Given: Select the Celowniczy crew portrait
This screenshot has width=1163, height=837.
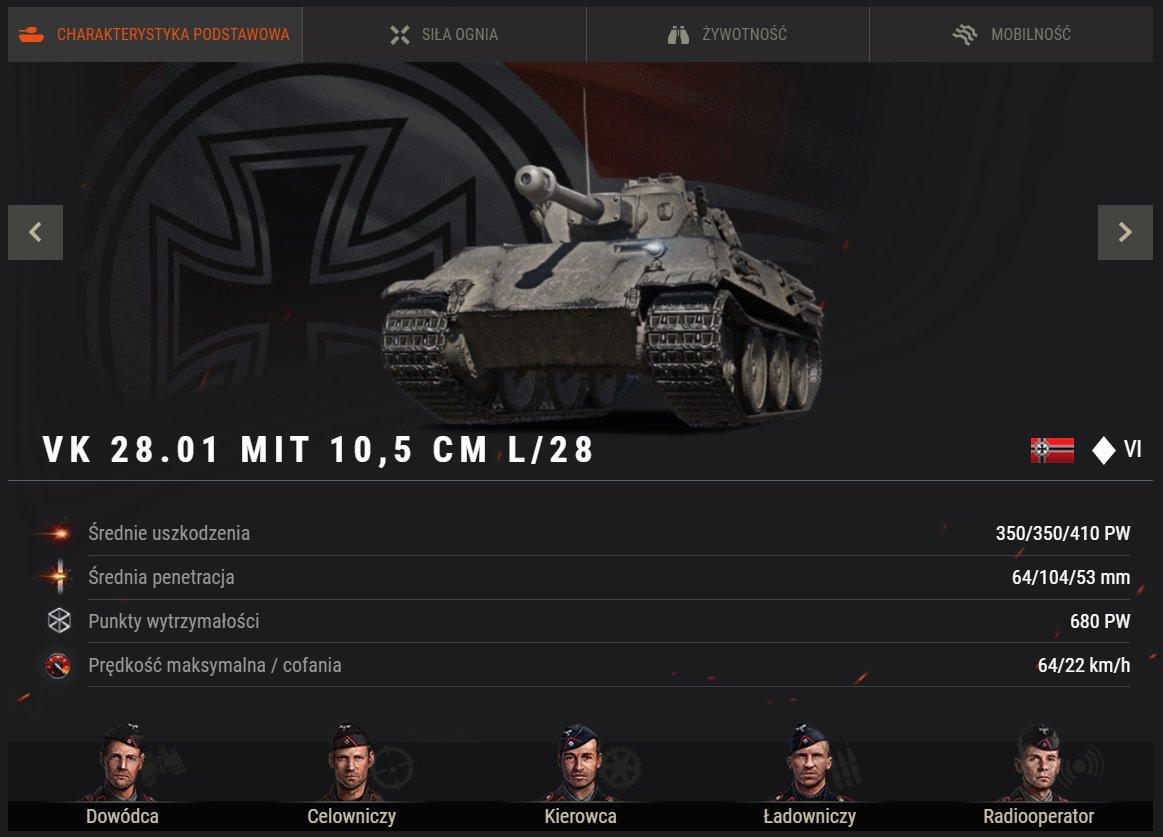Looking at the screenshot, I should (x=352, y=762).
